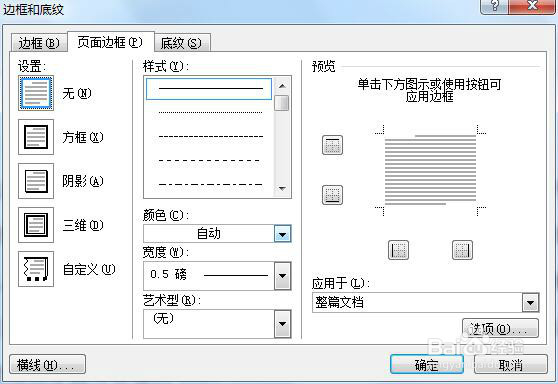Viewport: 558px width, 384px height.
Task: Click the help question mark button
Action: tap(494, 6)
